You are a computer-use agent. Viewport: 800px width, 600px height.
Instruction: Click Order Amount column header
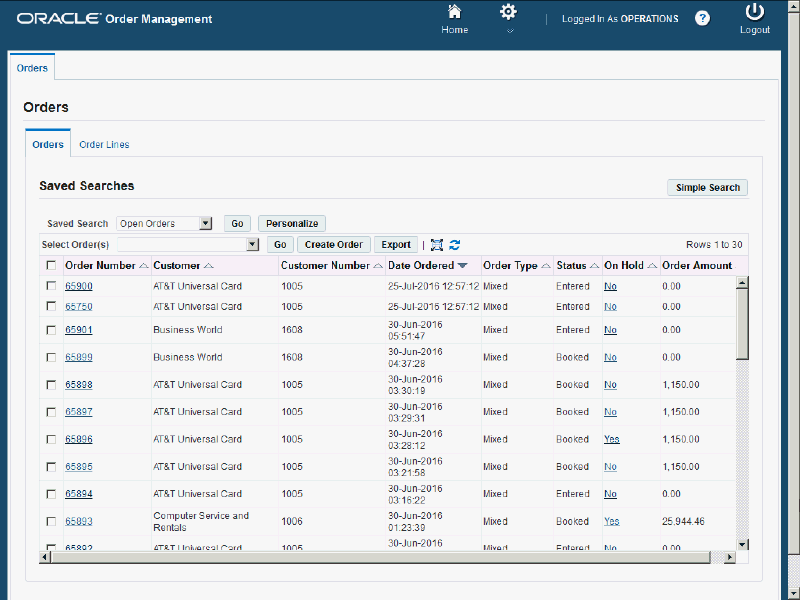[x=697, y=265]
